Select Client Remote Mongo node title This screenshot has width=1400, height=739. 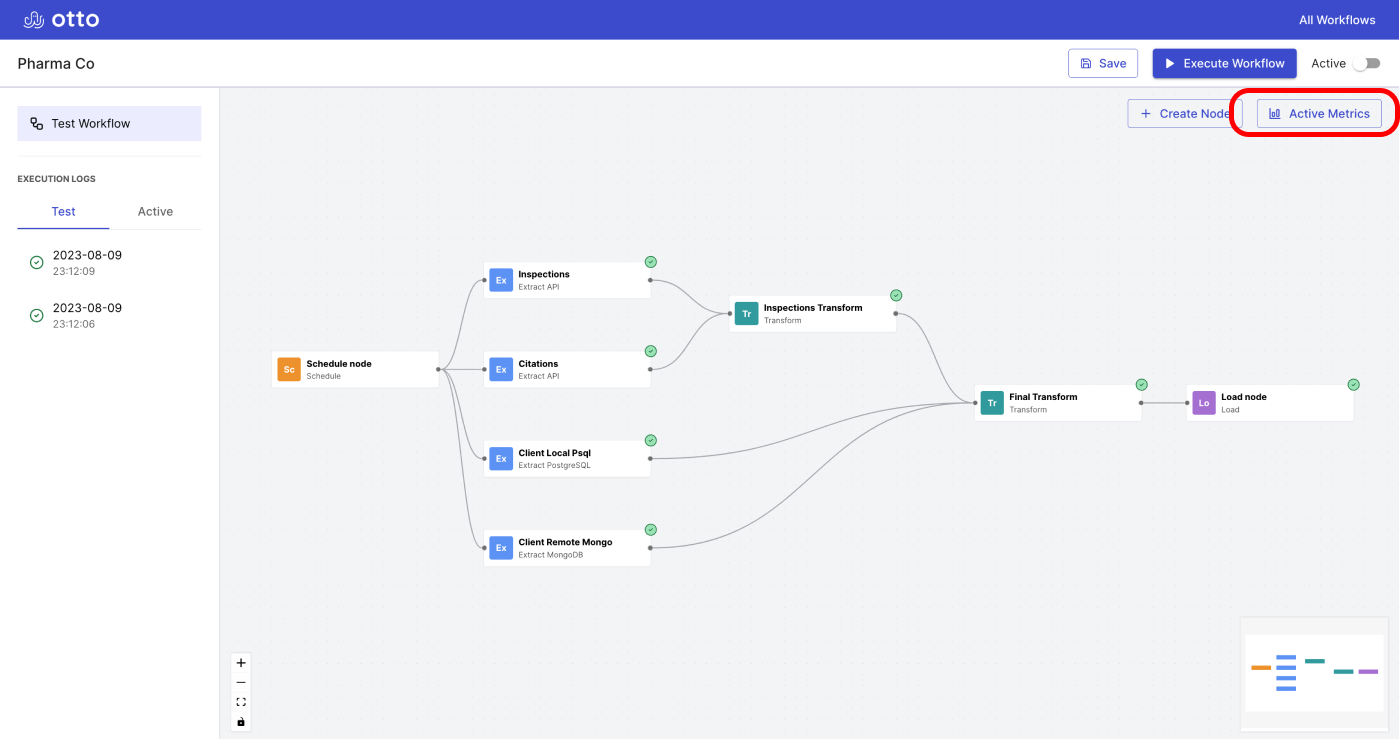[x=565, y=542]
